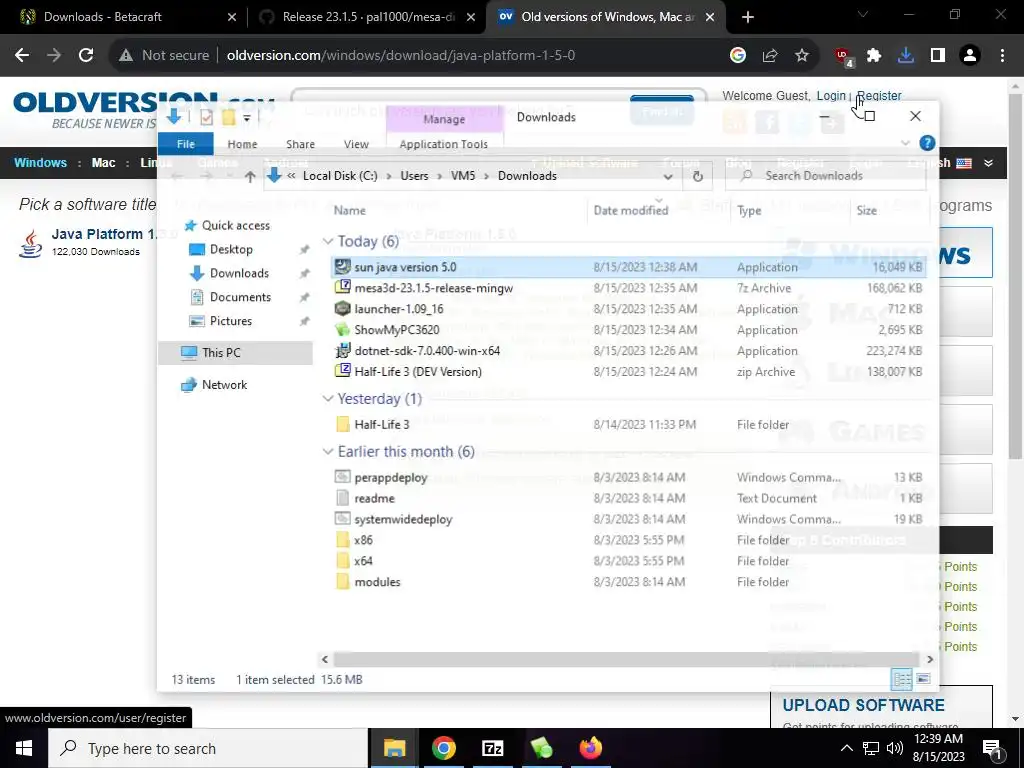Select Downloads in navigation pane

(239, 274)
